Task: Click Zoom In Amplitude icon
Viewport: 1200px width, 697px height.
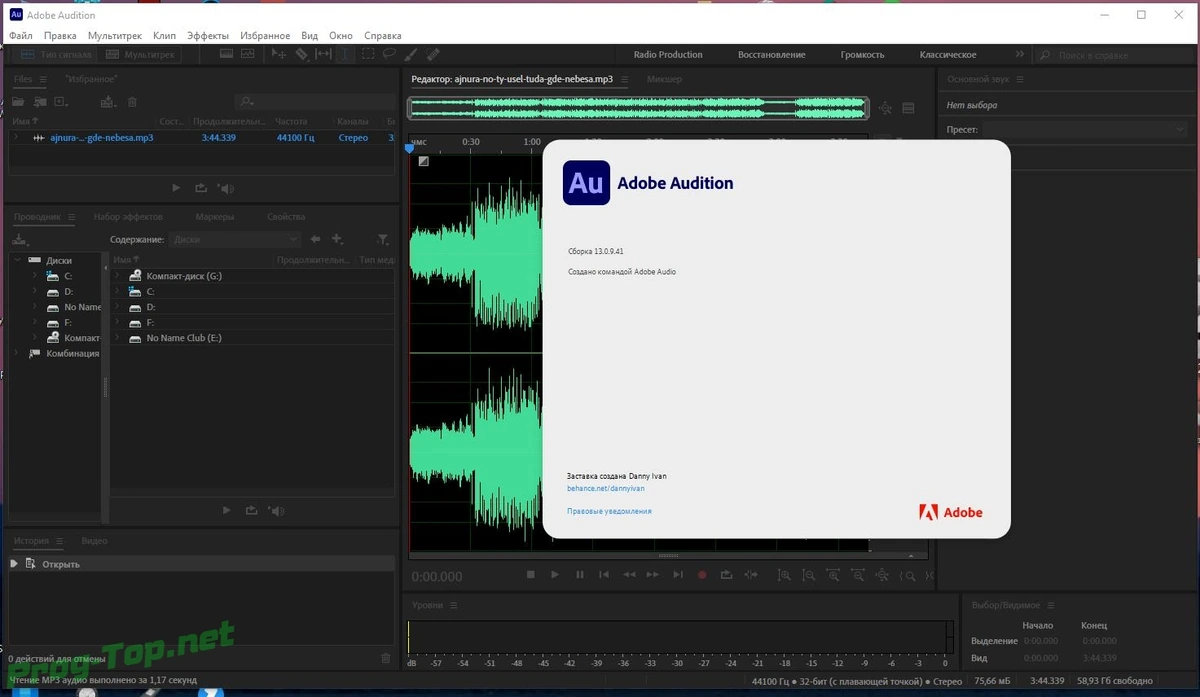Action: [784, 574]
